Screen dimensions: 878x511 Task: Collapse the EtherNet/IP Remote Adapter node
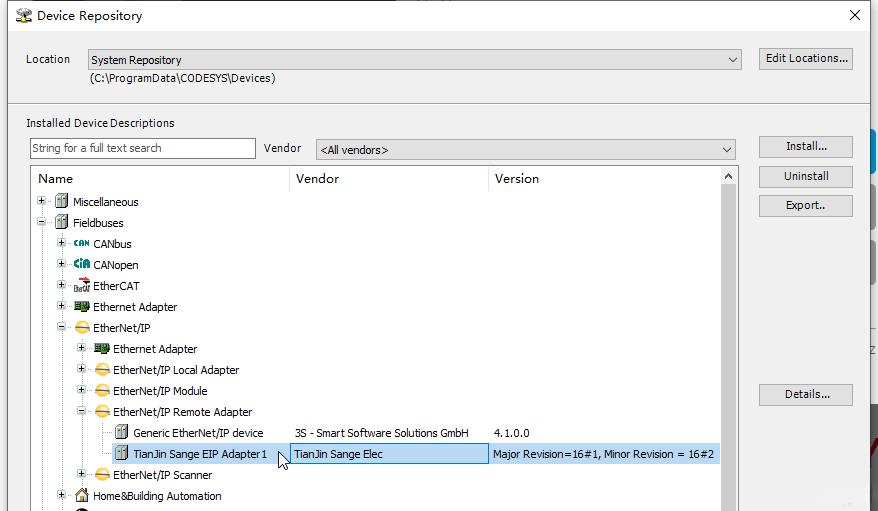click(82, 411)
